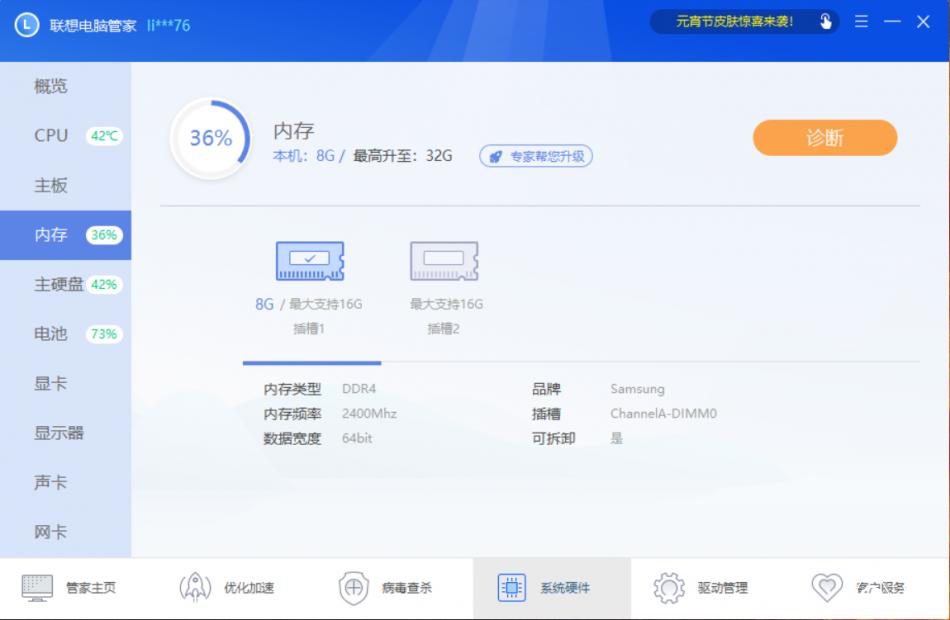Screen dimensions: 950x620
Task: Click the 客户服务 heart icon
Action: tap(826, 586)
